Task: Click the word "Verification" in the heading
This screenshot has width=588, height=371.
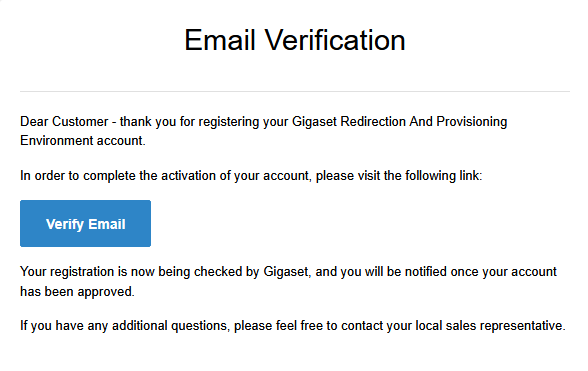Action: pyautogui.click(x=335, y=40)
